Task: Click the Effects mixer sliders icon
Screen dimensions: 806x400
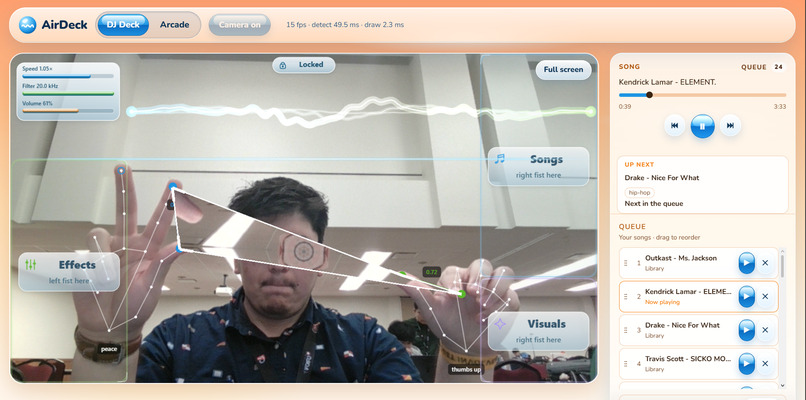Action: [x=31, y=265]
